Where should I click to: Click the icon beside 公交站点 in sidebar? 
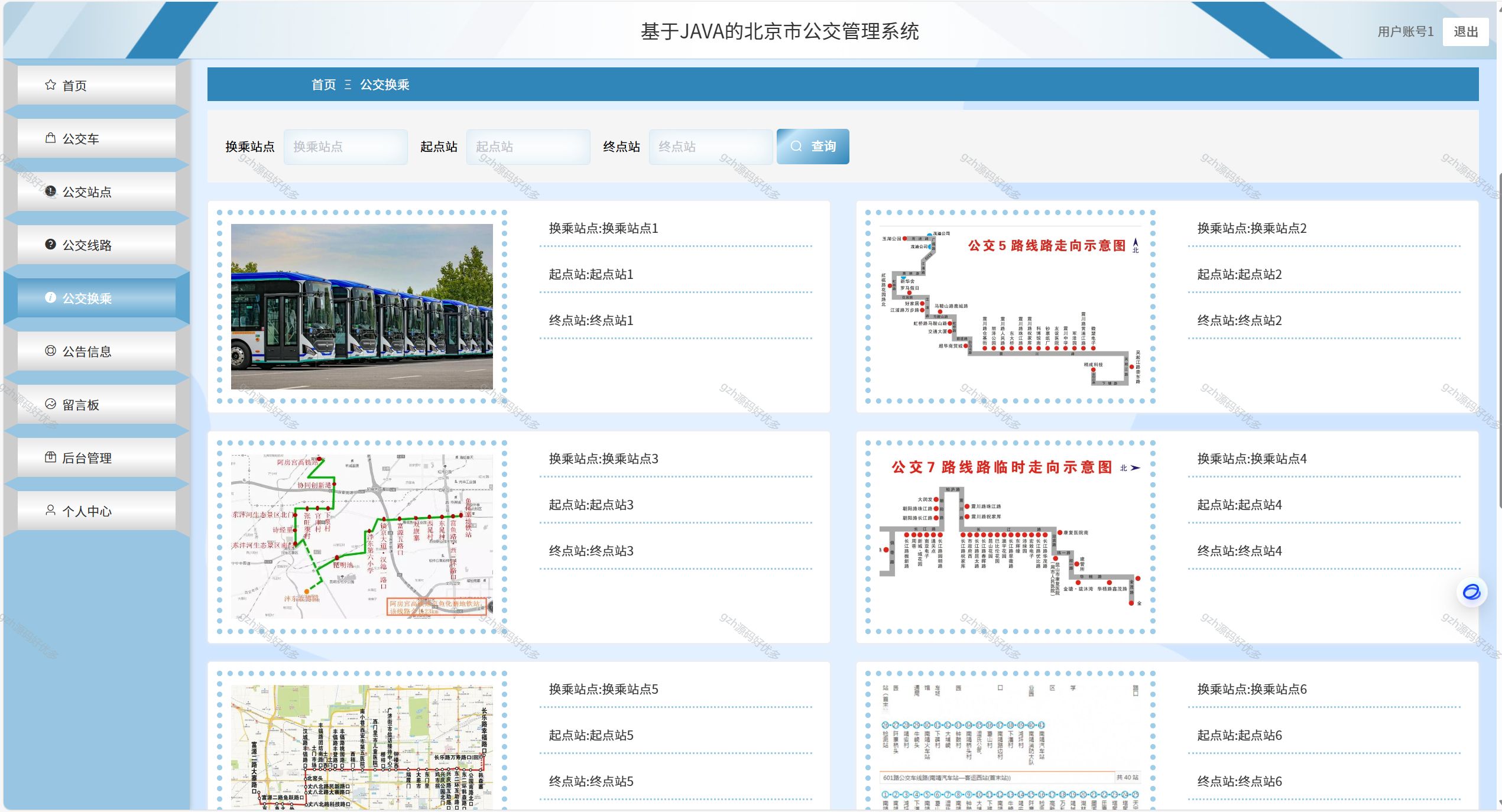click(50, 191)
